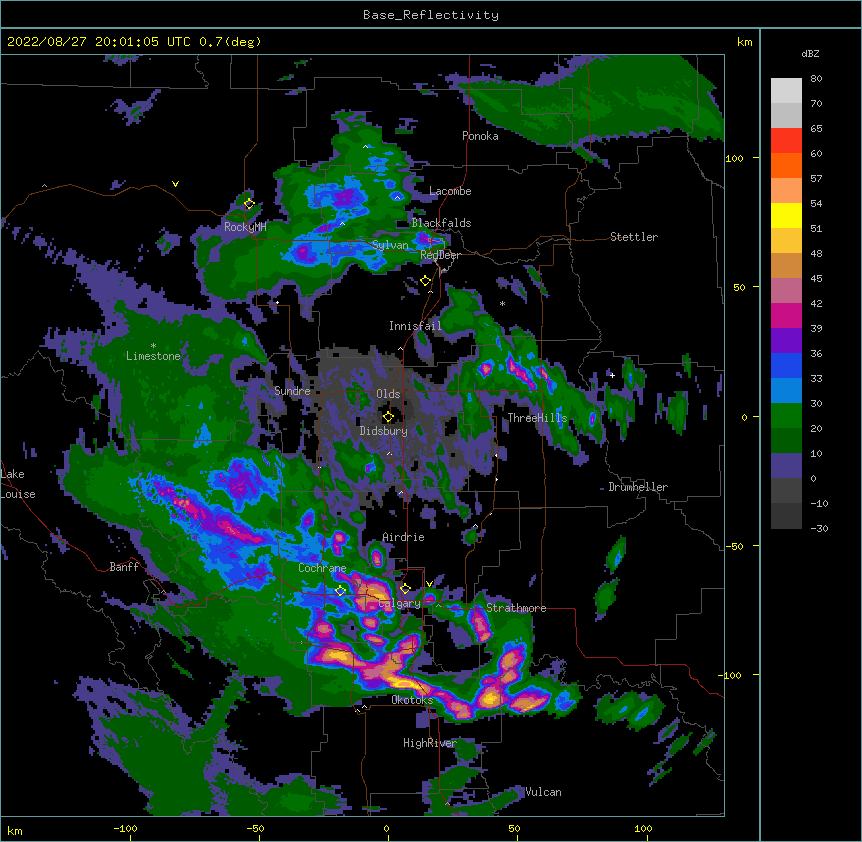Click the Stettler label
Viewport: 862px width, 842px height.
click(x=634, y=237)
